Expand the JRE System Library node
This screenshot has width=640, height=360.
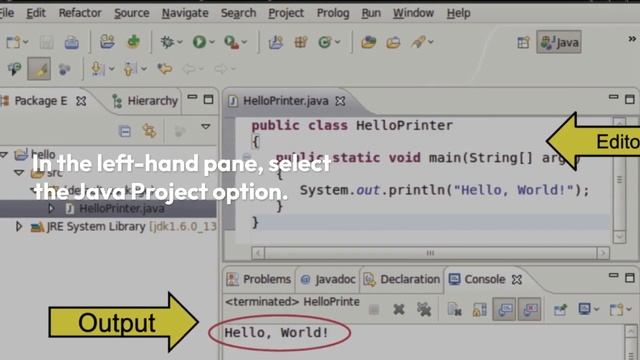[18, 226]
